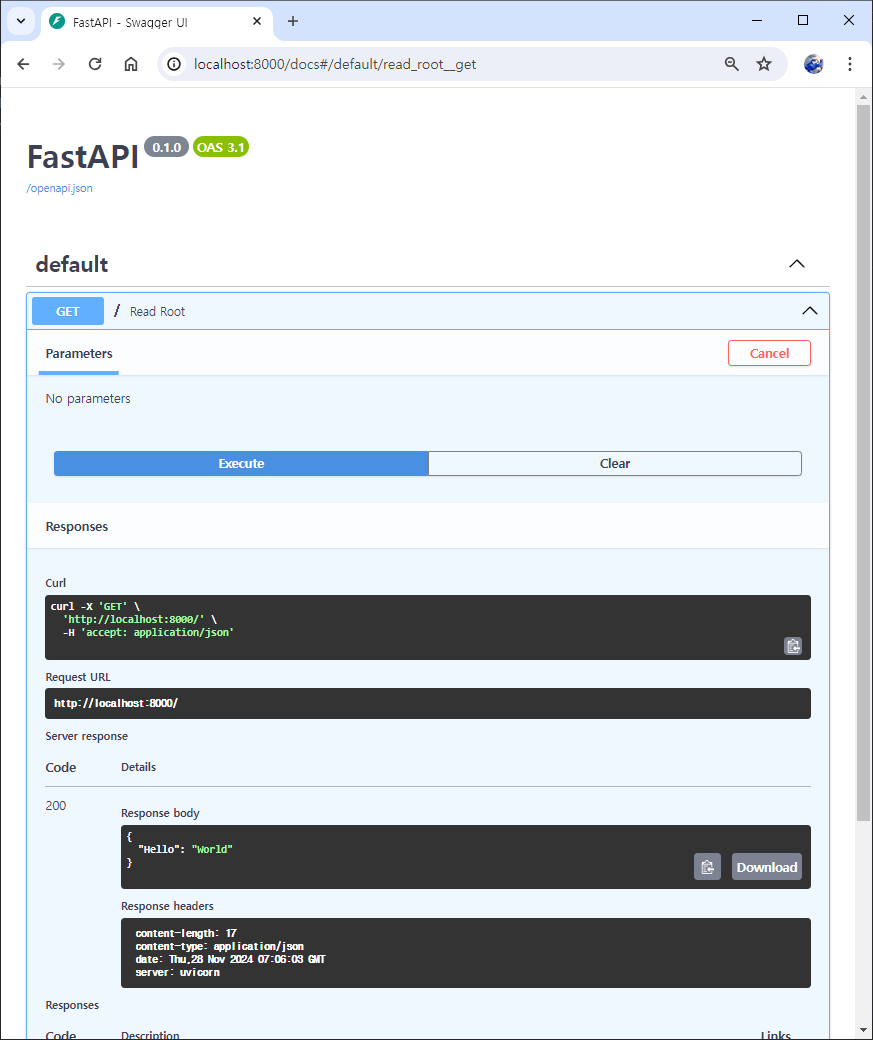Click the 200 status code text
The image size is (873, 1040).
tap(56, 805)
